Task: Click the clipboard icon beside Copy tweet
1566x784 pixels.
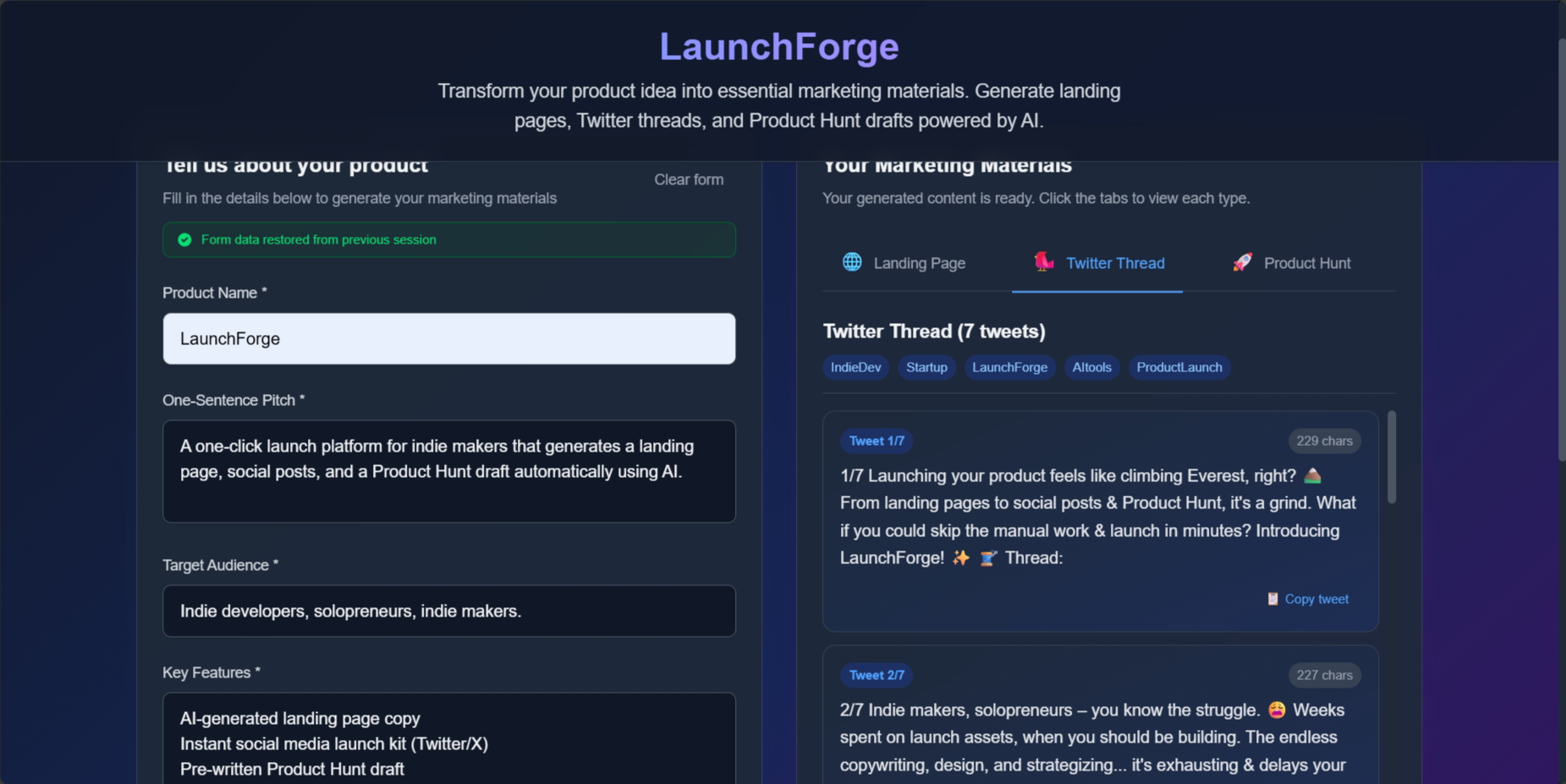Action: pyautogui.click(x=1272, y=598)
